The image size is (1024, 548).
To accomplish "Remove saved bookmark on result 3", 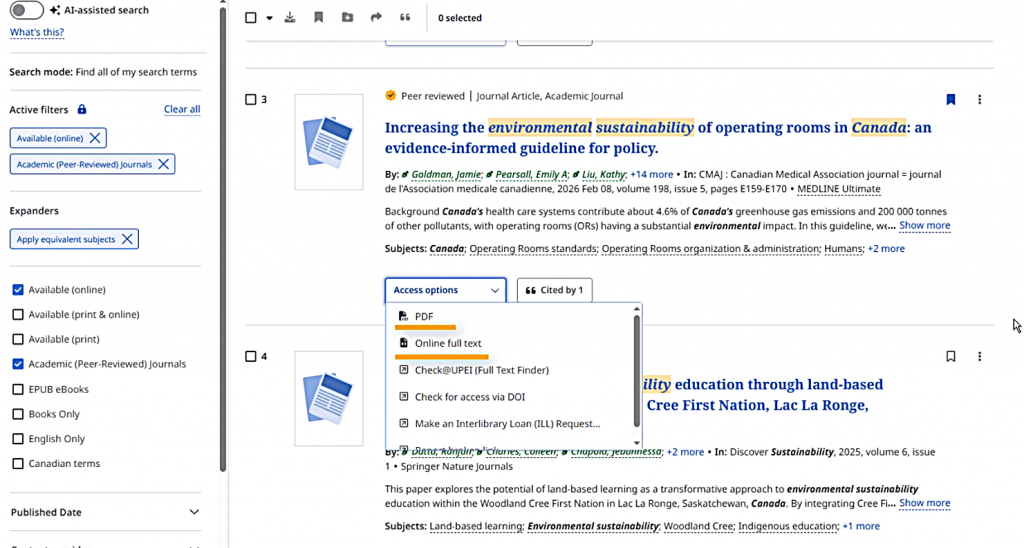I will tap(951, 99).
